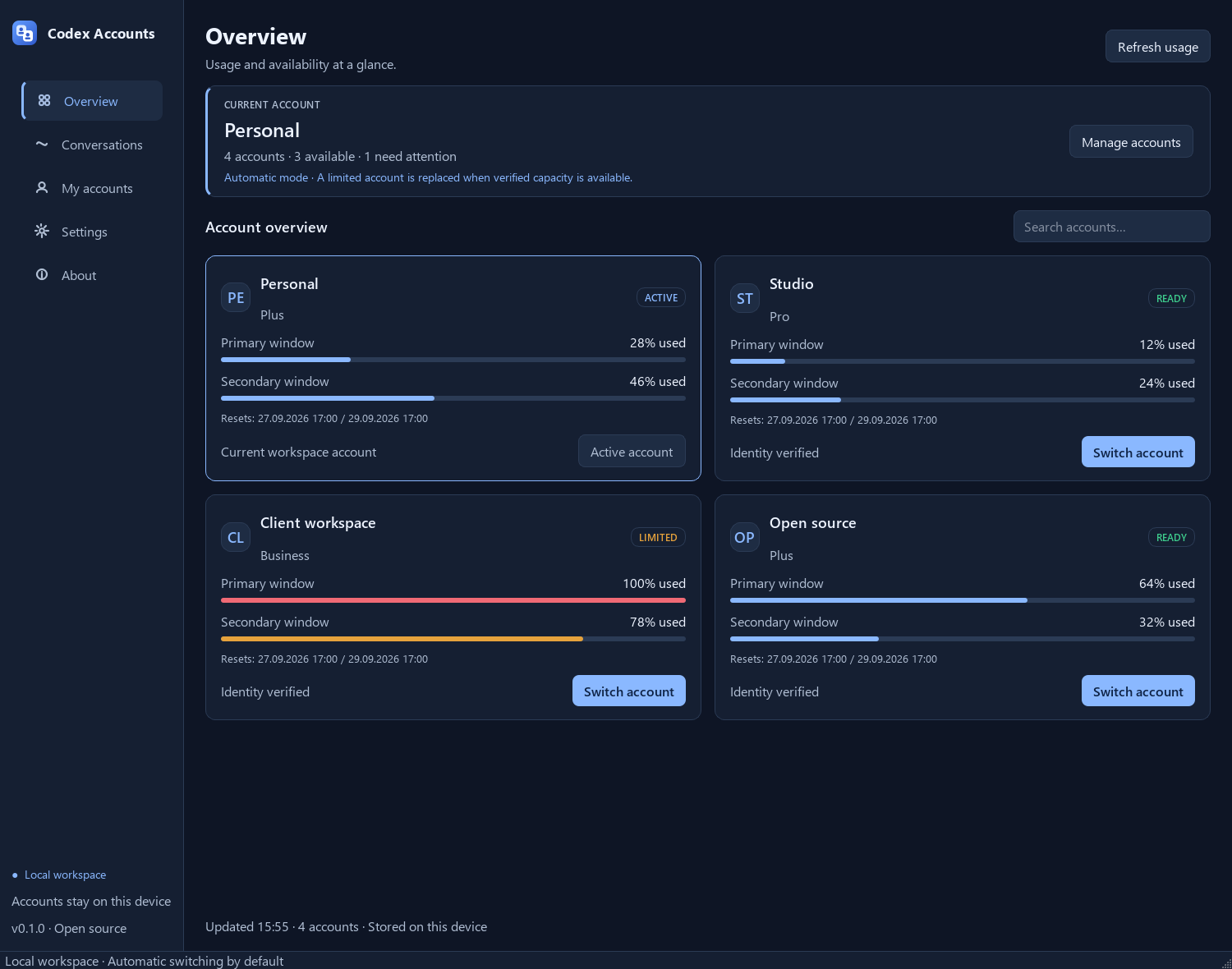Click the 'Open source' card title
Image resolution: width=1232 pixels, height=969 pixels.
pos(812,523)
